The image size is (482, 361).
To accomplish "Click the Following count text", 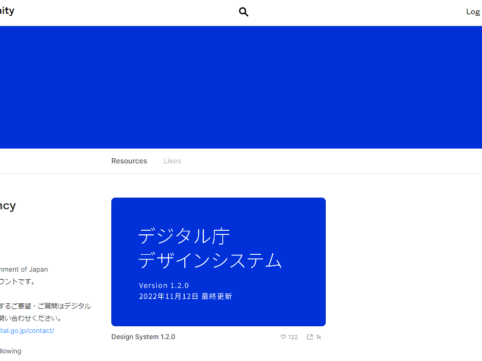I will 11,351.
